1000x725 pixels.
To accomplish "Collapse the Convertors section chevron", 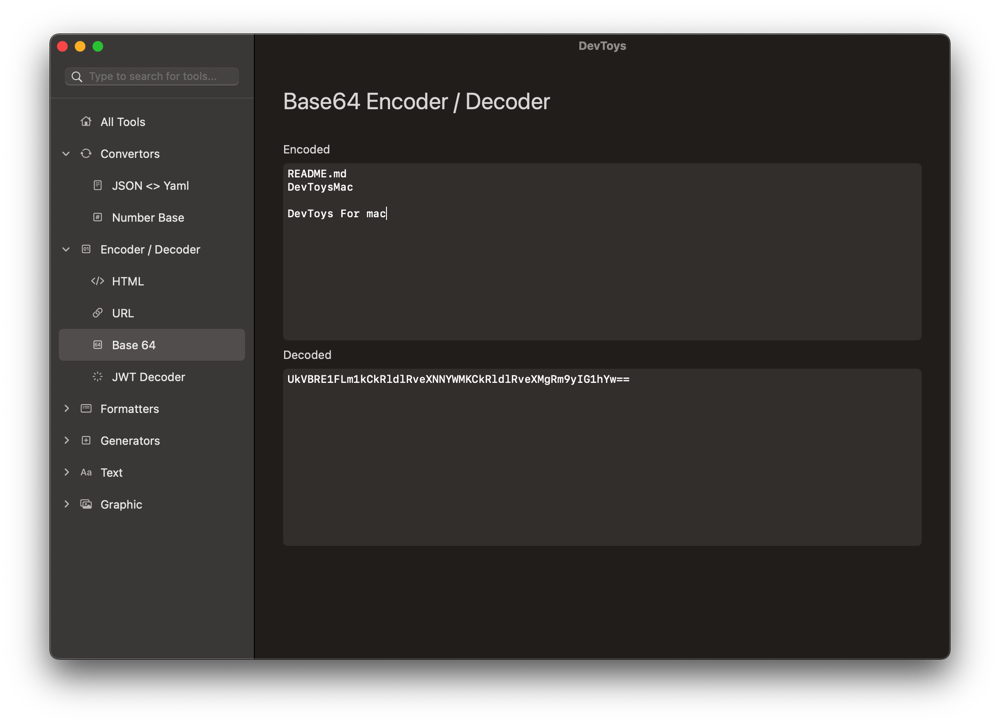I will coord(66,154).
